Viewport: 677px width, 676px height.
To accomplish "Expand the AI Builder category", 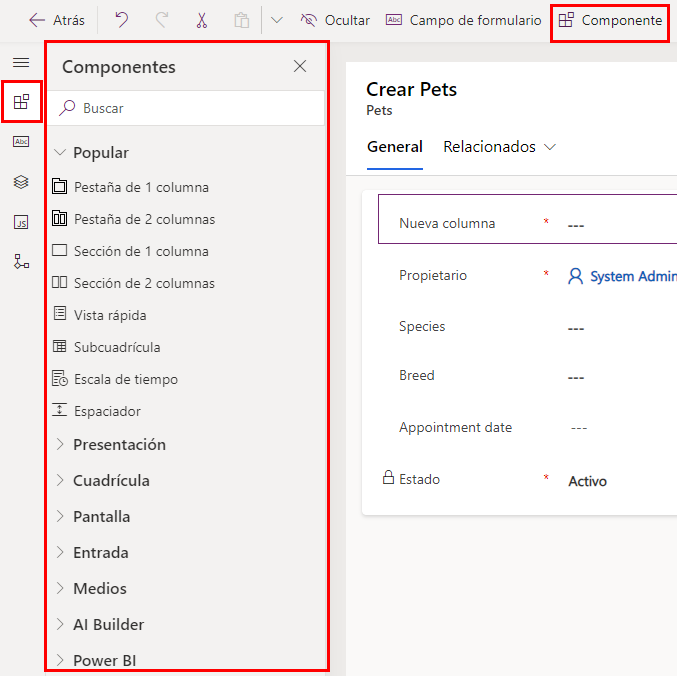I will pyautogui.click(x=99, y=625).
